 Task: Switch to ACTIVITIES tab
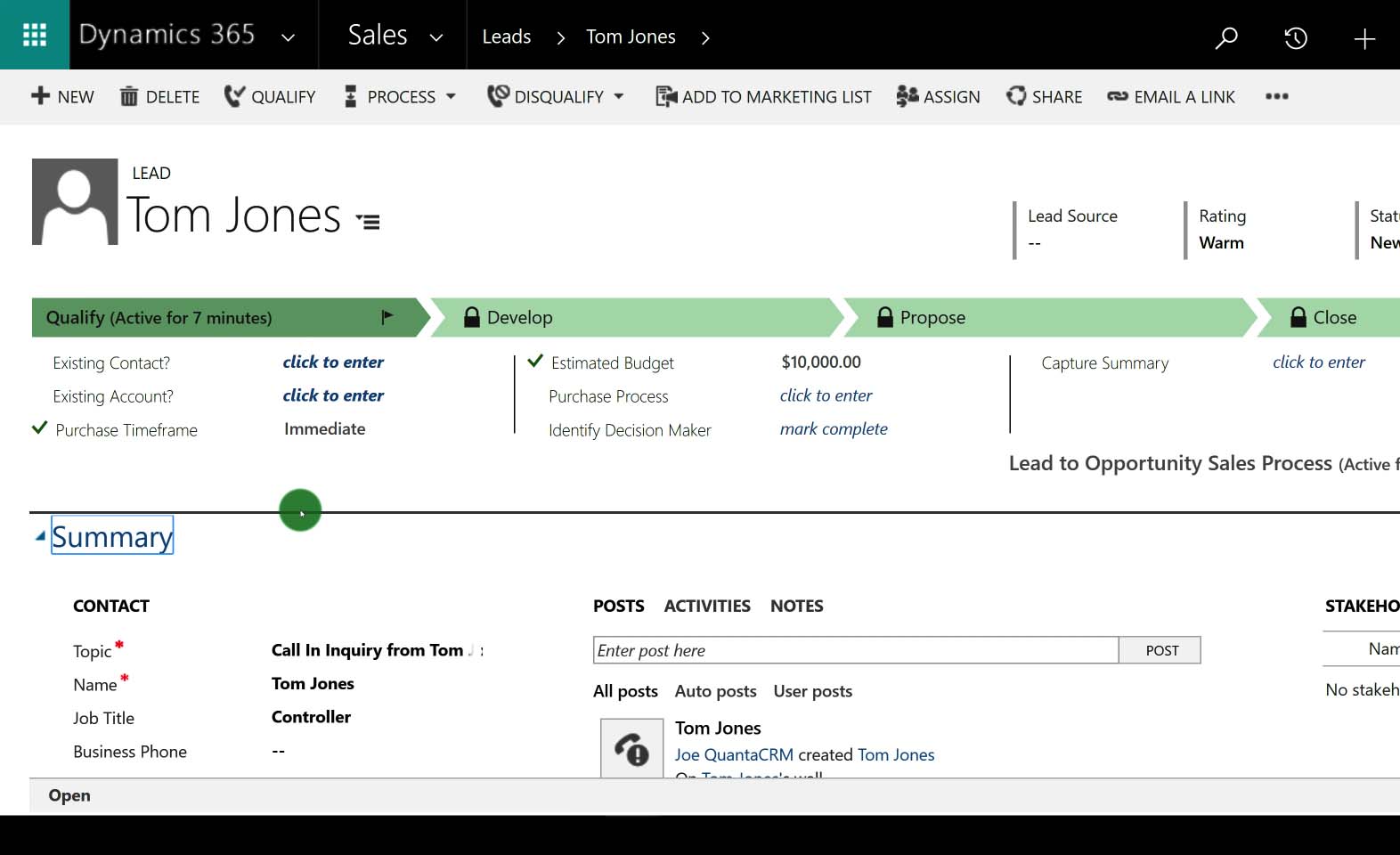point(707,606)
